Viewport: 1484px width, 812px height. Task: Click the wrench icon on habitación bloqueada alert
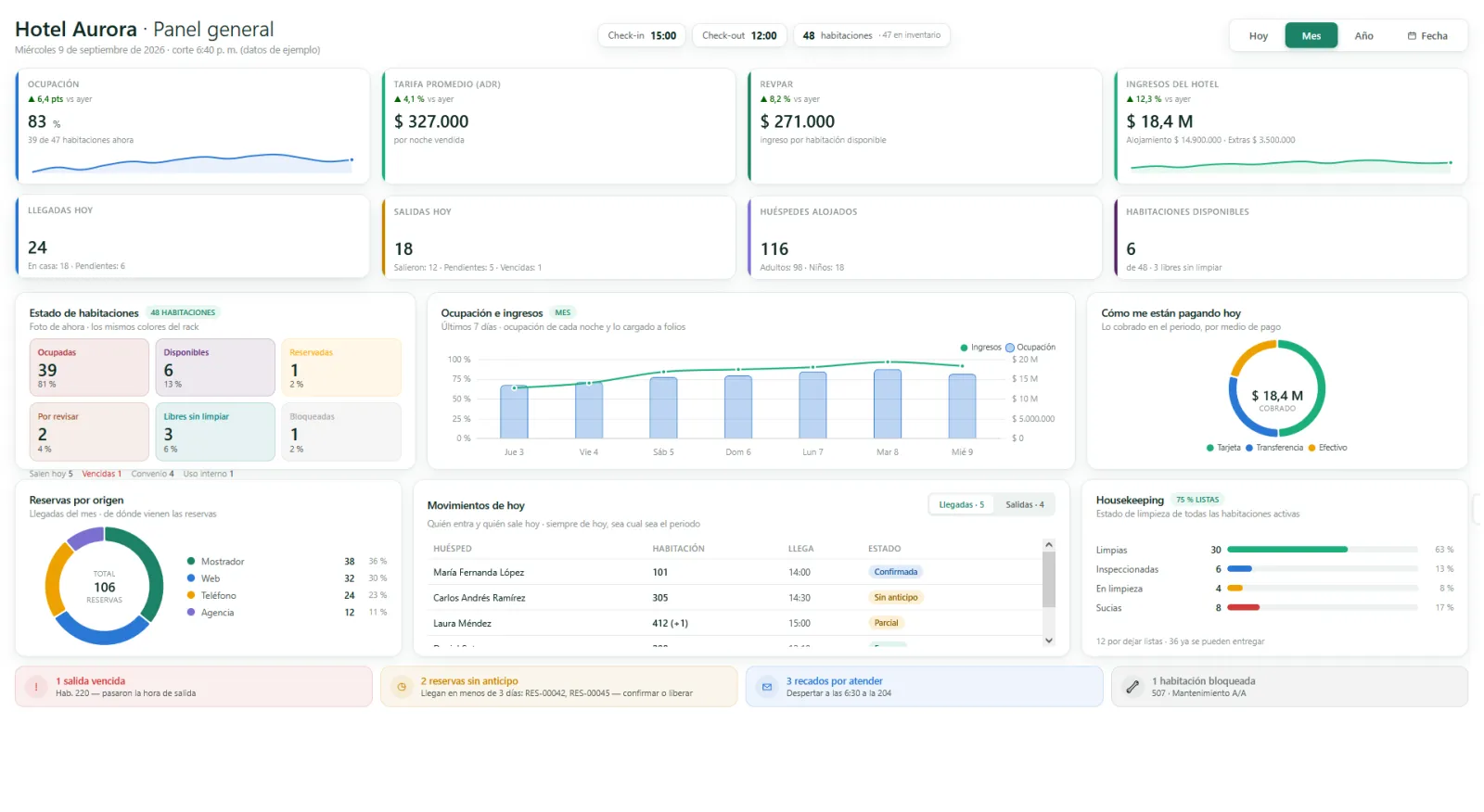point(1132,687)
